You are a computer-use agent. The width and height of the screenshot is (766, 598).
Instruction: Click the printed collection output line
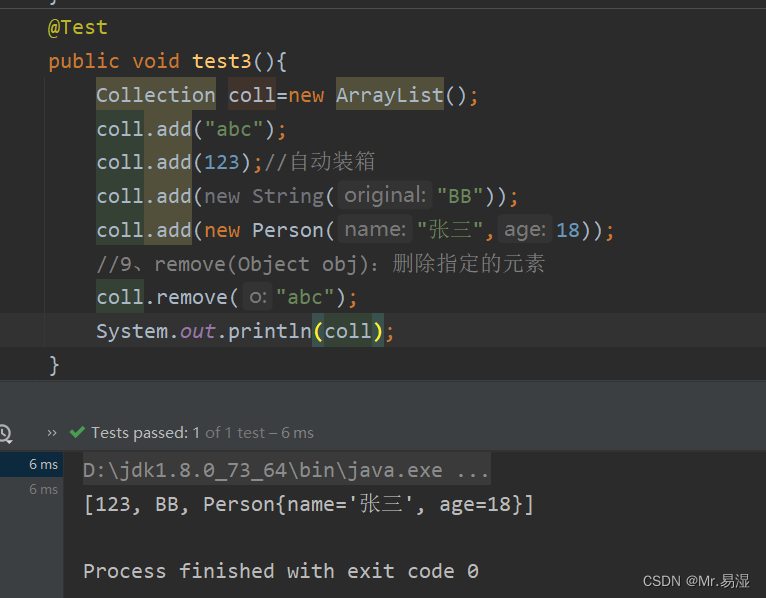click(309, 504)
